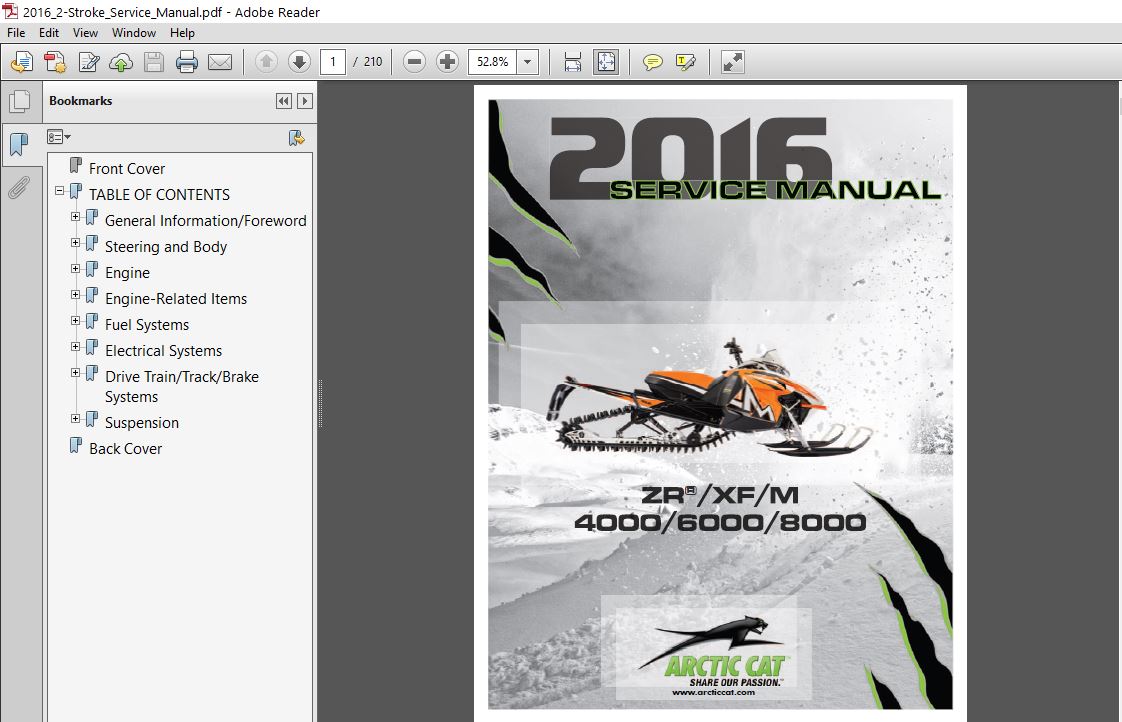This screenshot has width=1122, height=722.
Task: Click the Save floppy disk icon
Action: tap(154, 62)
